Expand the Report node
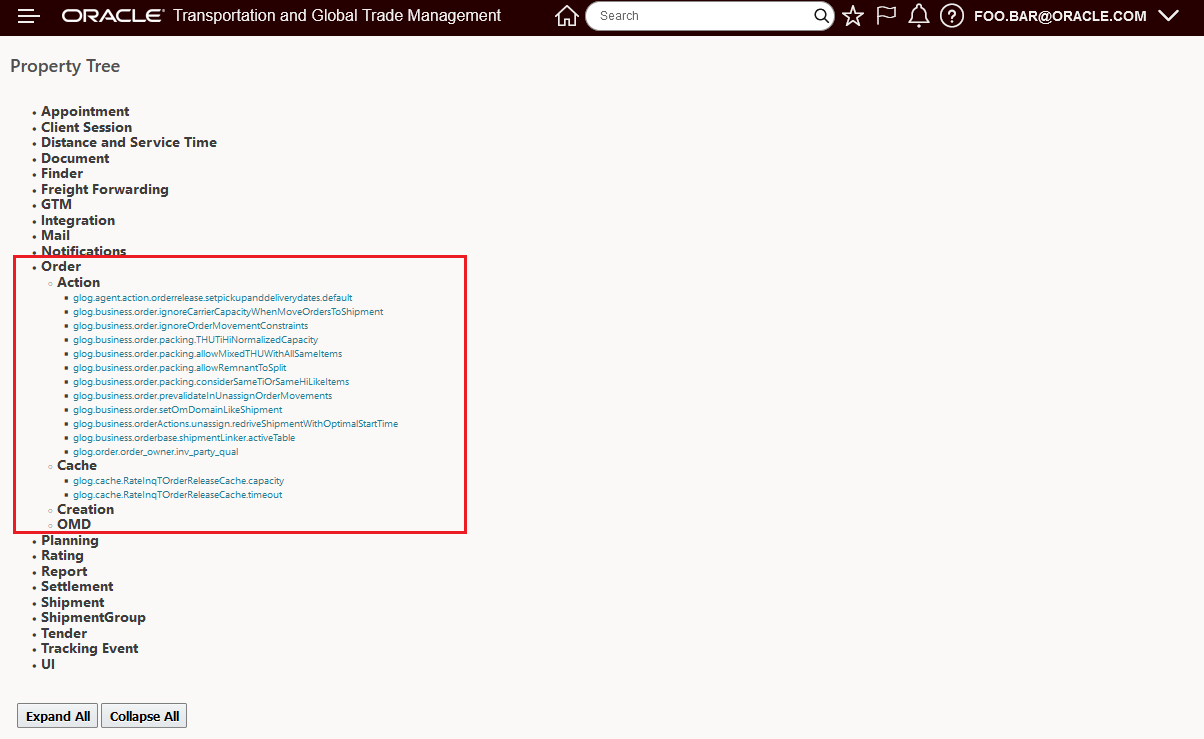Image resolution: width=1204 pixels, height=739 pixels. click(x=64, y=571)
